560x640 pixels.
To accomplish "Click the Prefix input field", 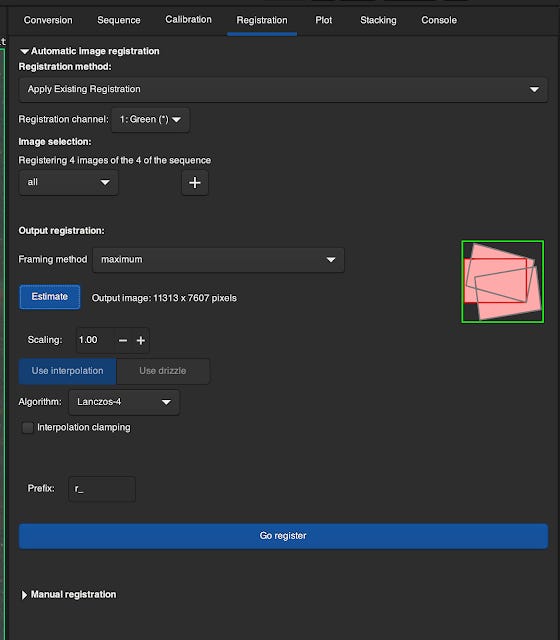I will coord(102,489).
